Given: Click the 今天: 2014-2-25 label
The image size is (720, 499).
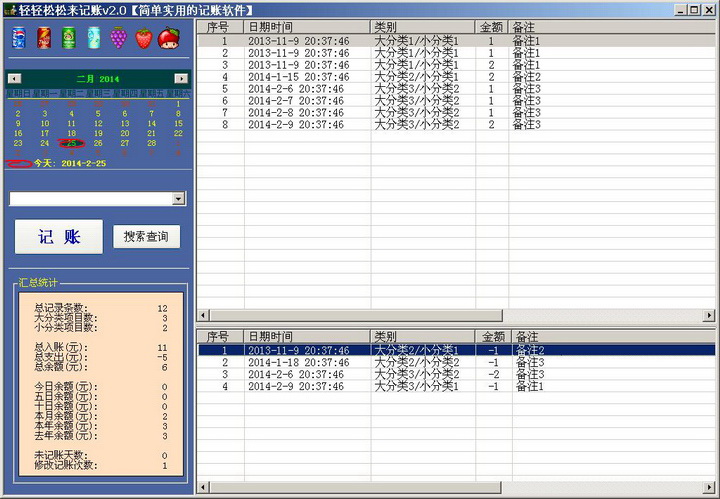Looking at the screenshot, I should (x=70, y=163).
